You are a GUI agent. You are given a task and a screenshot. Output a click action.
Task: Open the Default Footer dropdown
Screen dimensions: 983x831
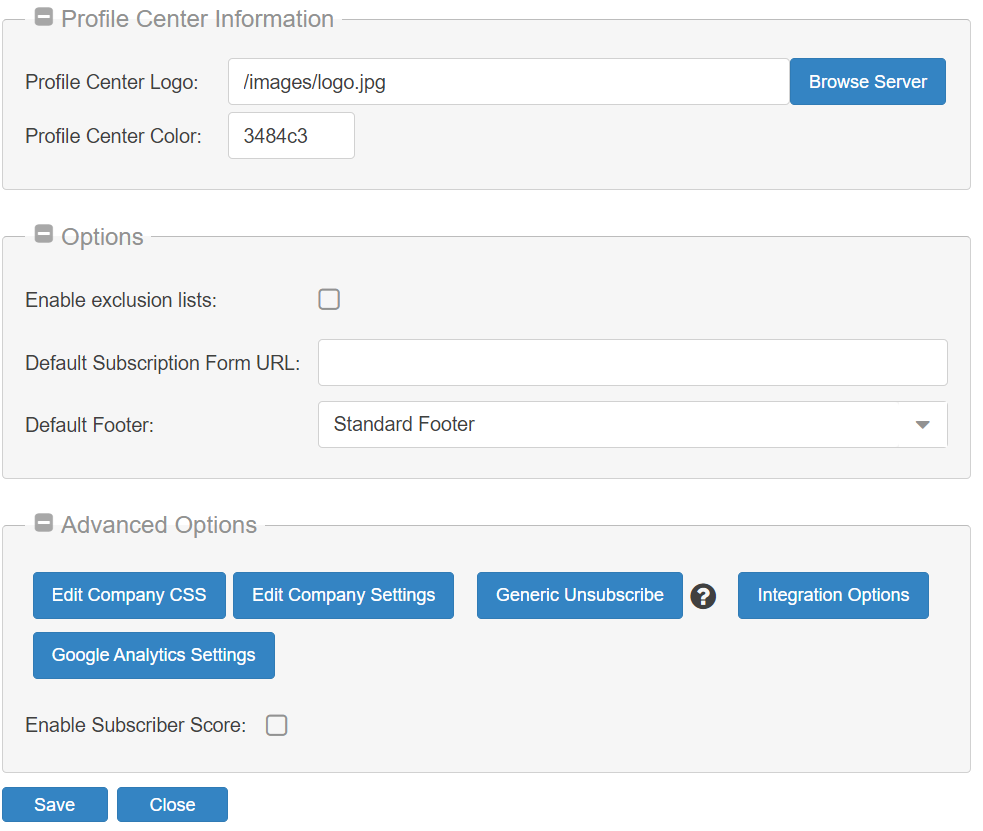pyautogui.click(x=633, y=424)
